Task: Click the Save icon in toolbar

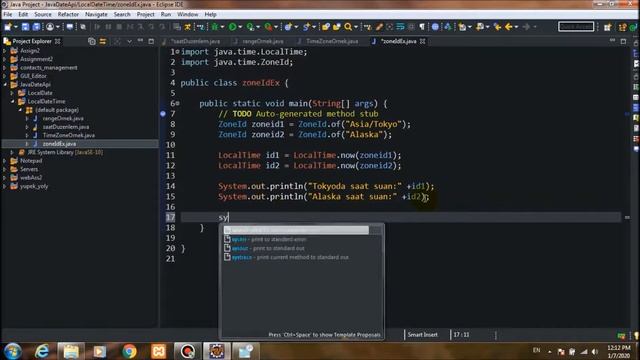Action: [x=25, y=27]
